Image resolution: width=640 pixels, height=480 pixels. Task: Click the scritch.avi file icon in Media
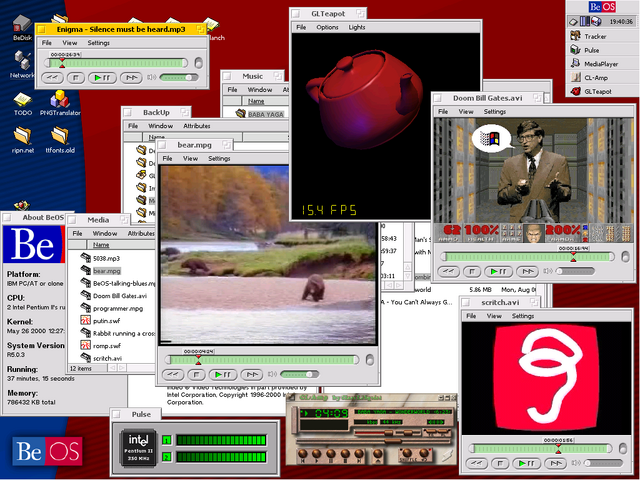click(86, 358)
